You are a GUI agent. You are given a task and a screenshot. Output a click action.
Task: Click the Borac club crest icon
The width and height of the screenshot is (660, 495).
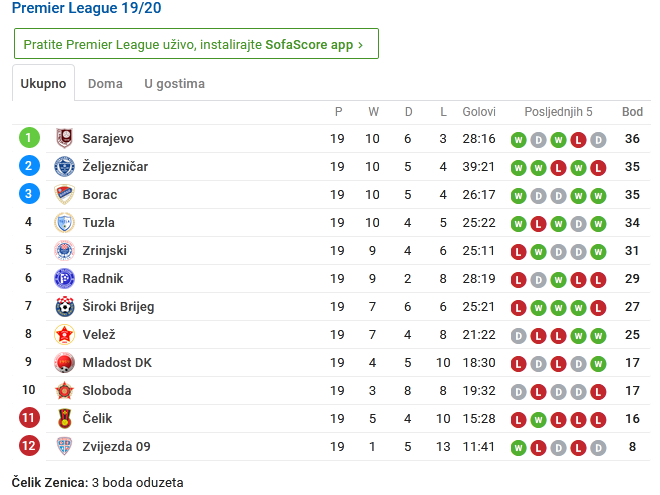click(65, 195)
